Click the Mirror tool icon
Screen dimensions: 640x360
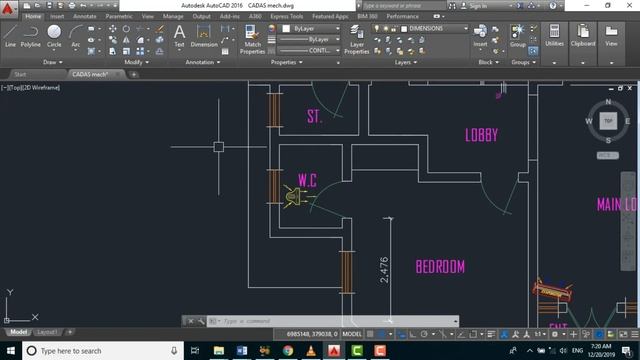point(126,40)
